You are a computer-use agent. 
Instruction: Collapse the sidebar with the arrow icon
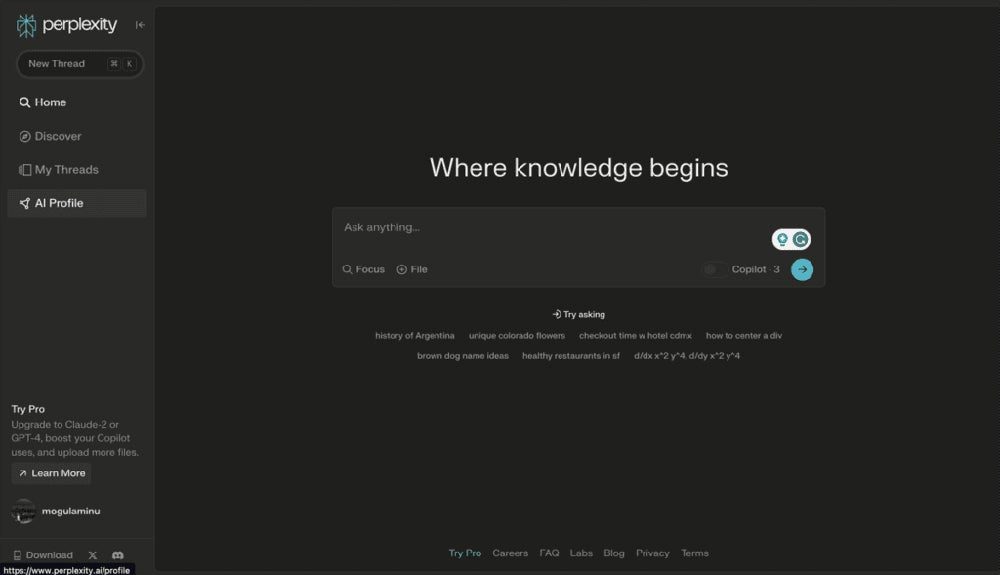pos(140,25)
